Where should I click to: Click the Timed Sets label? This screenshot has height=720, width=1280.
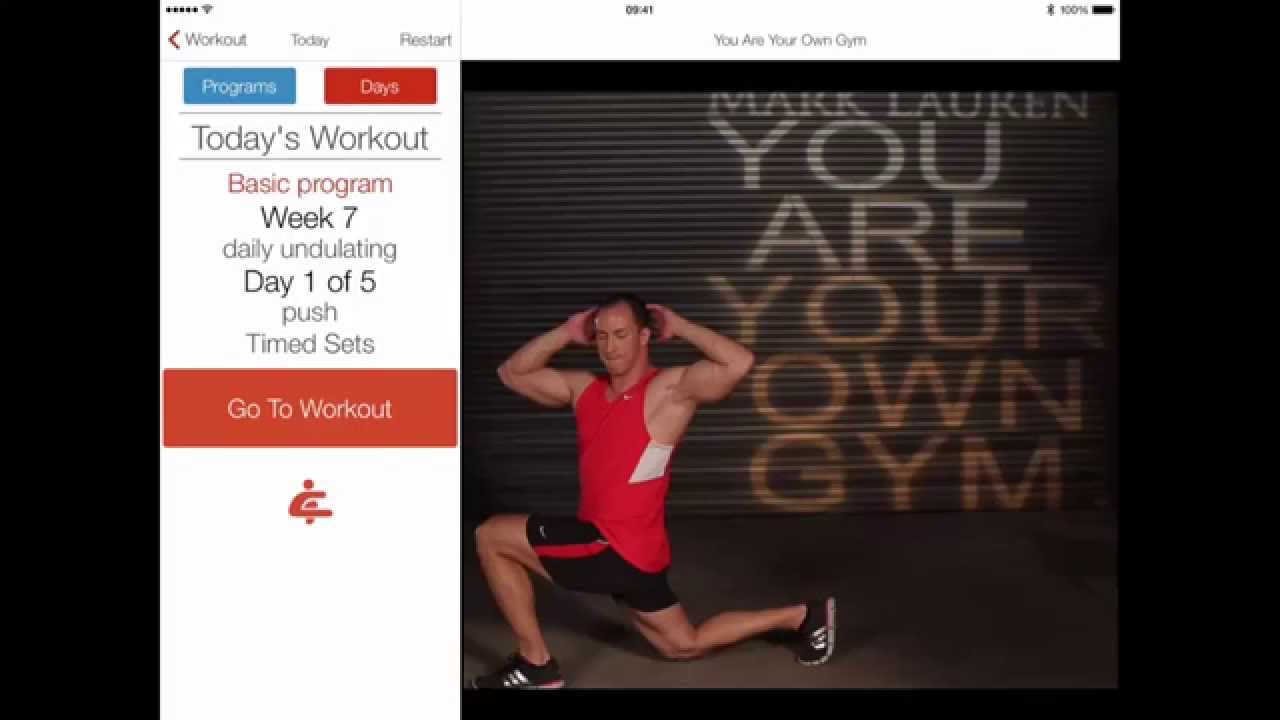pos(310,344)
